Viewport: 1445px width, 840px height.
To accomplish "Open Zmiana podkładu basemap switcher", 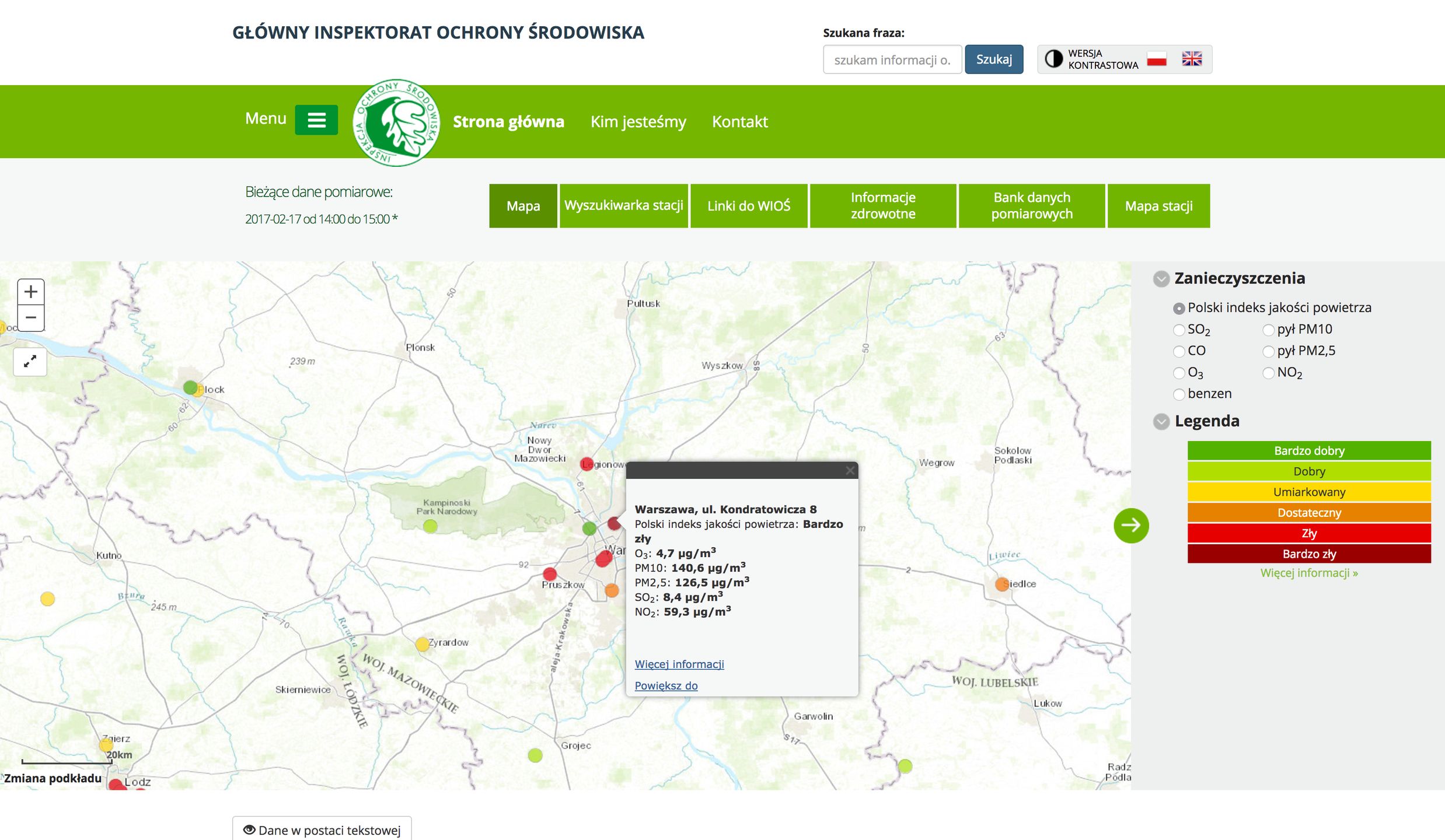I will [x=53, y=778].
